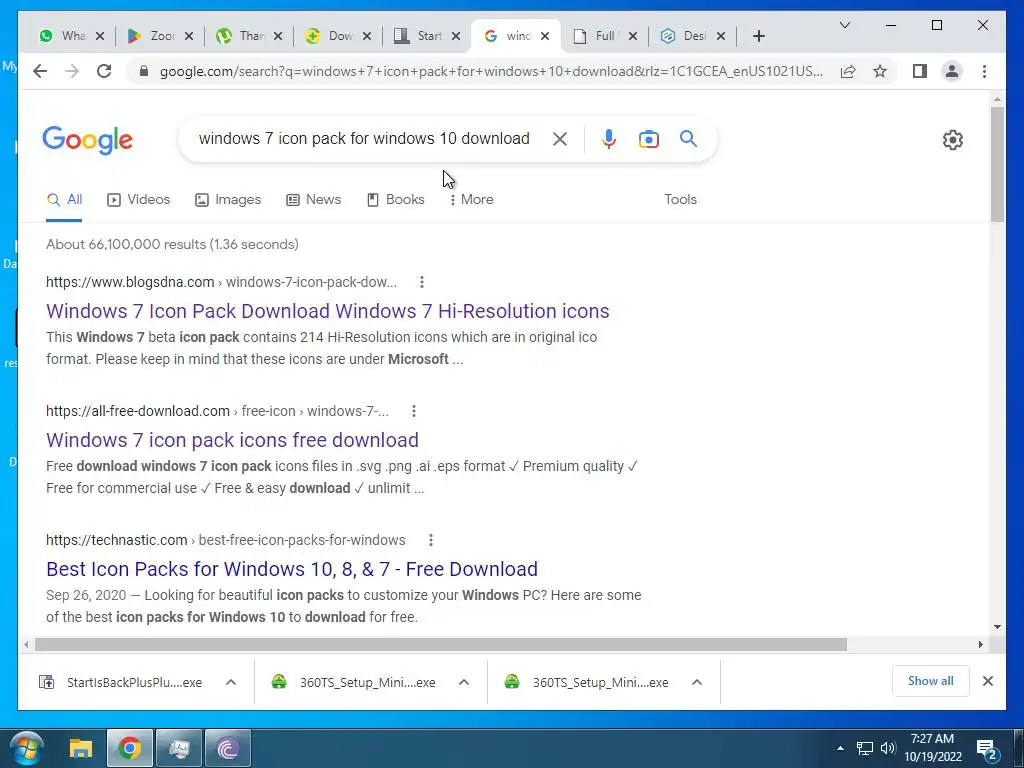This screenshot has width=1024, height=768.
Task: Open the volume control in system tray
Action: [x=888, y=748]
